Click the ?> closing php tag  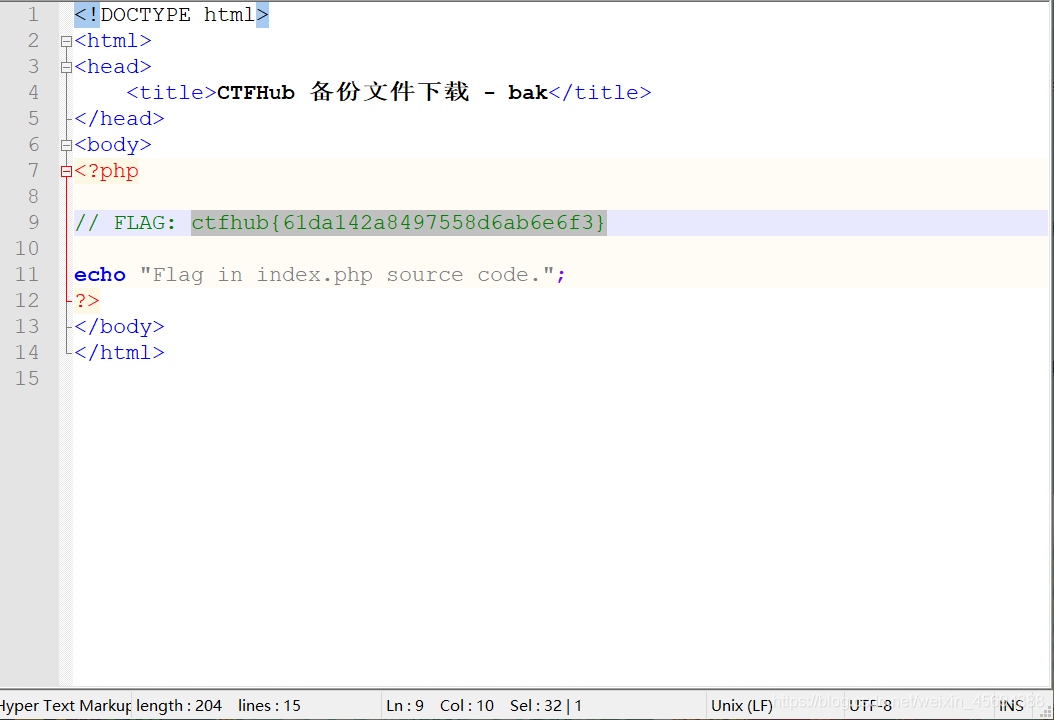point(87,301)
